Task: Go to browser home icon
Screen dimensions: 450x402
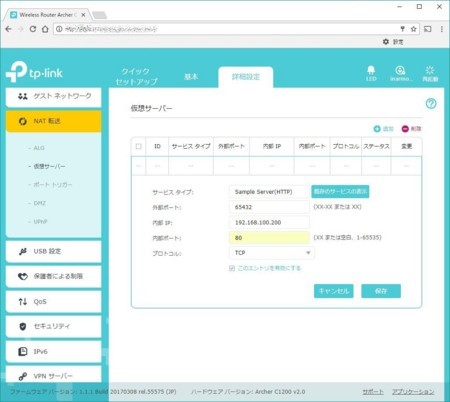Action: 45,29
